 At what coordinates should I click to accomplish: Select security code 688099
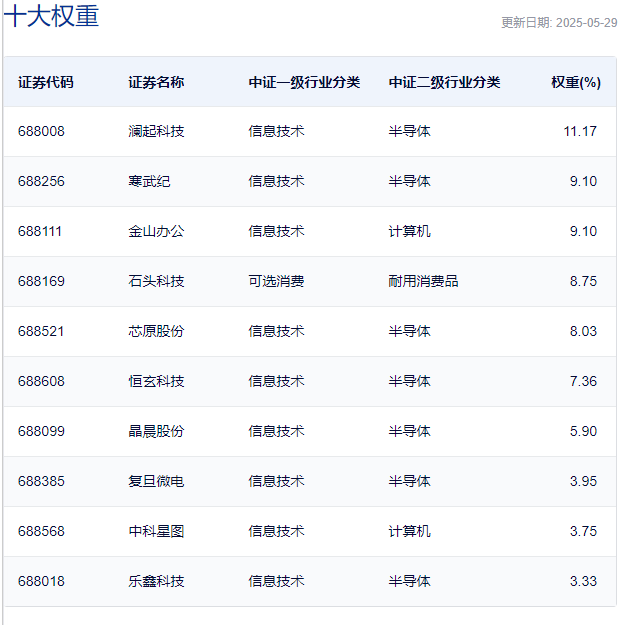click(x=41, y=431)
